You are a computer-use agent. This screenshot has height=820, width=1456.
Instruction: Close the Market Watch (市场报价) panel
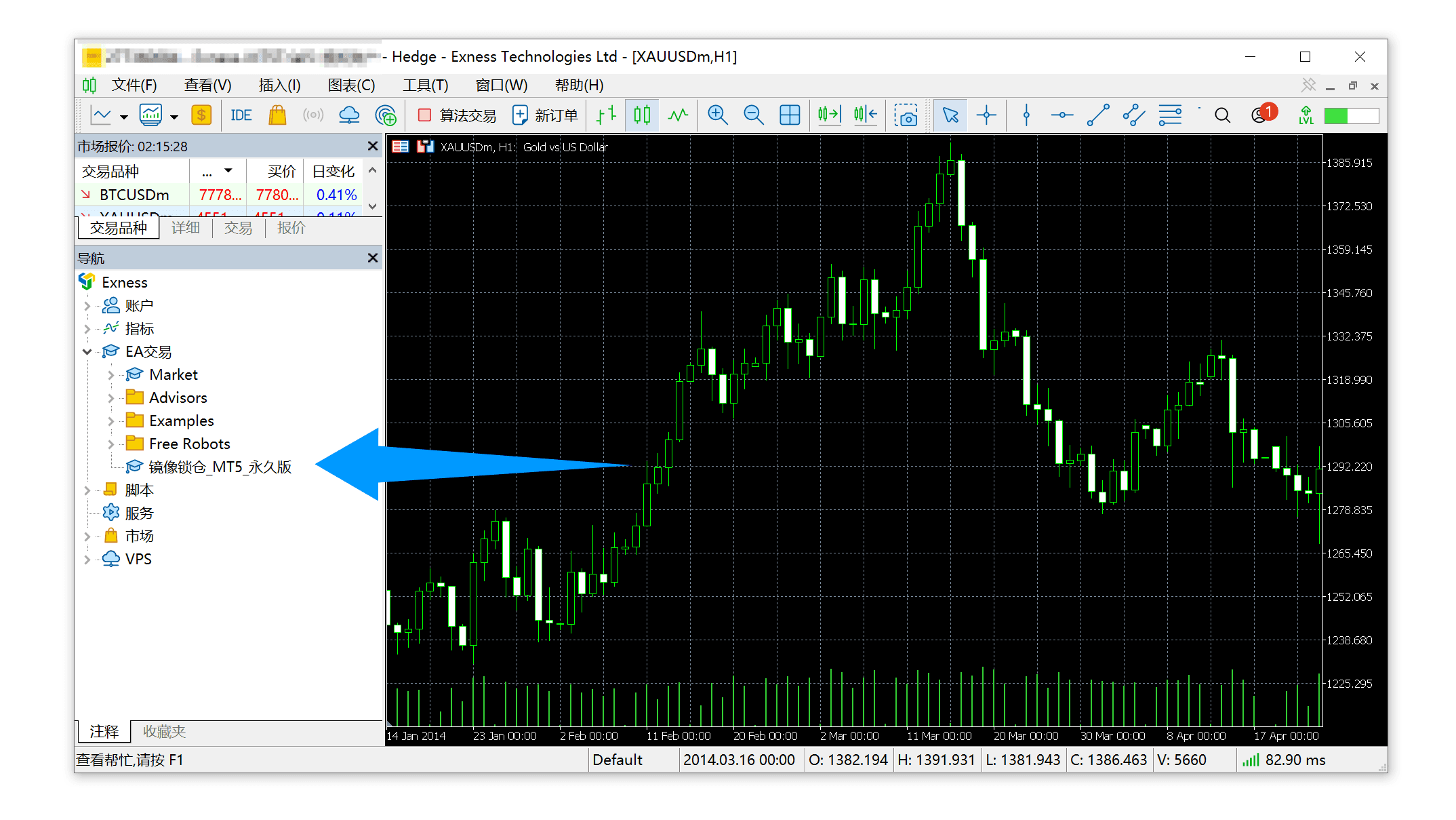tap(372, 146)
